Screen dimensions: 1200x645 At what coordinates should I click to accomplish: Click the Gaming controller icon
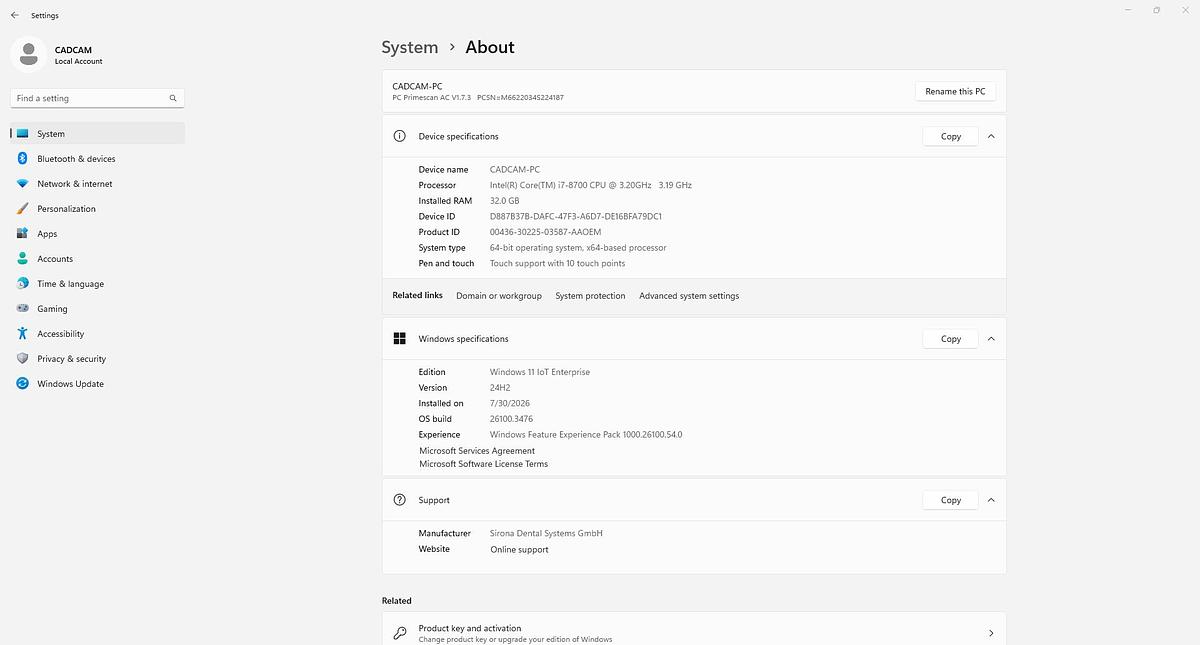[22, 309]
